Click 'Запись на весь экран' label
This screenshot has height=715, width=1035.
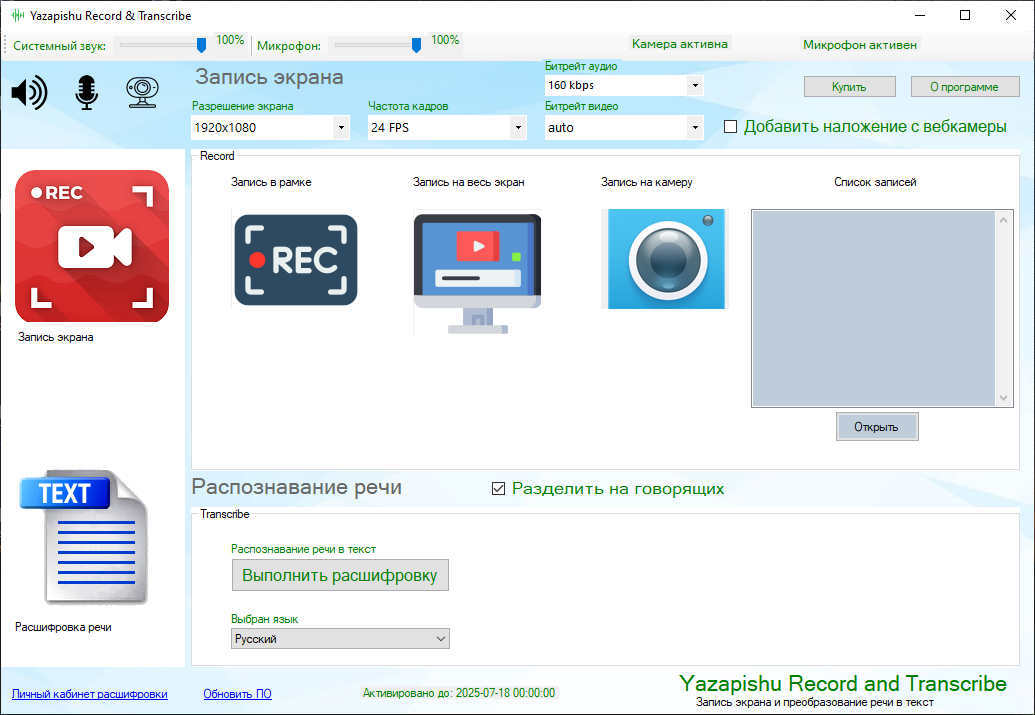click(469, 182)
